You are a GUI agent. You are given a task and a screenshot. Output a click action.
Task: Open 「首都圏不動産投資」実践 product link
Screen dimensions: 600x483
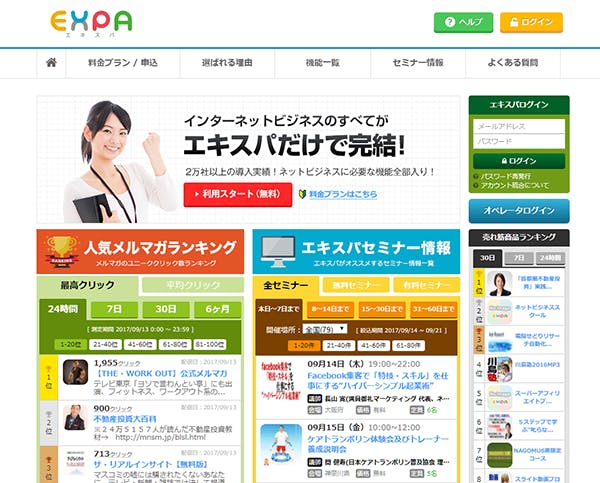(538, 283)
